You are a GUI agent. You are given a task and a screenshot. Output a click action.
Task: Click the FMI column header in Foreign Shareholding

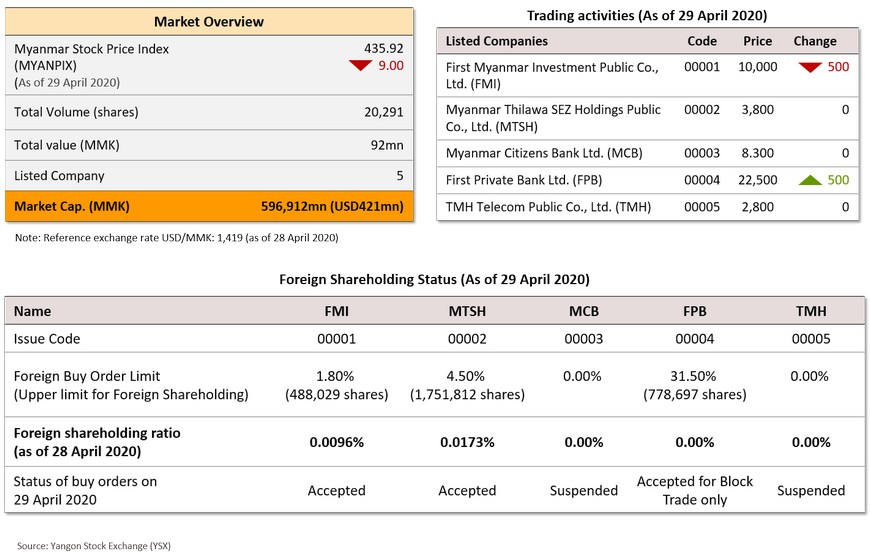[336, 311]
